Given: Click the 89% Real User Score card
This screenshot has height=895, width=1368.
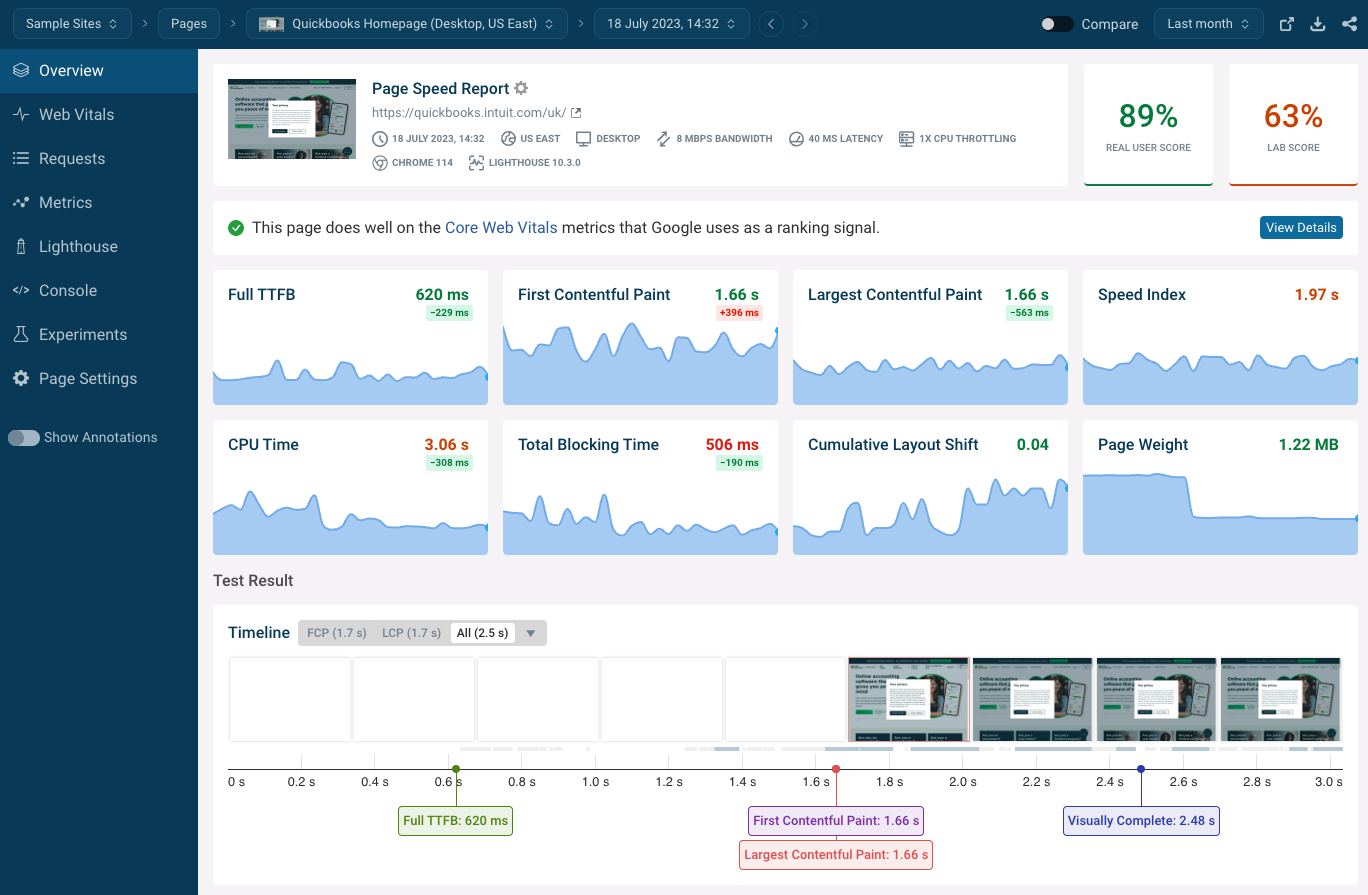Looking at the screenshot, I should [1148, 125].
